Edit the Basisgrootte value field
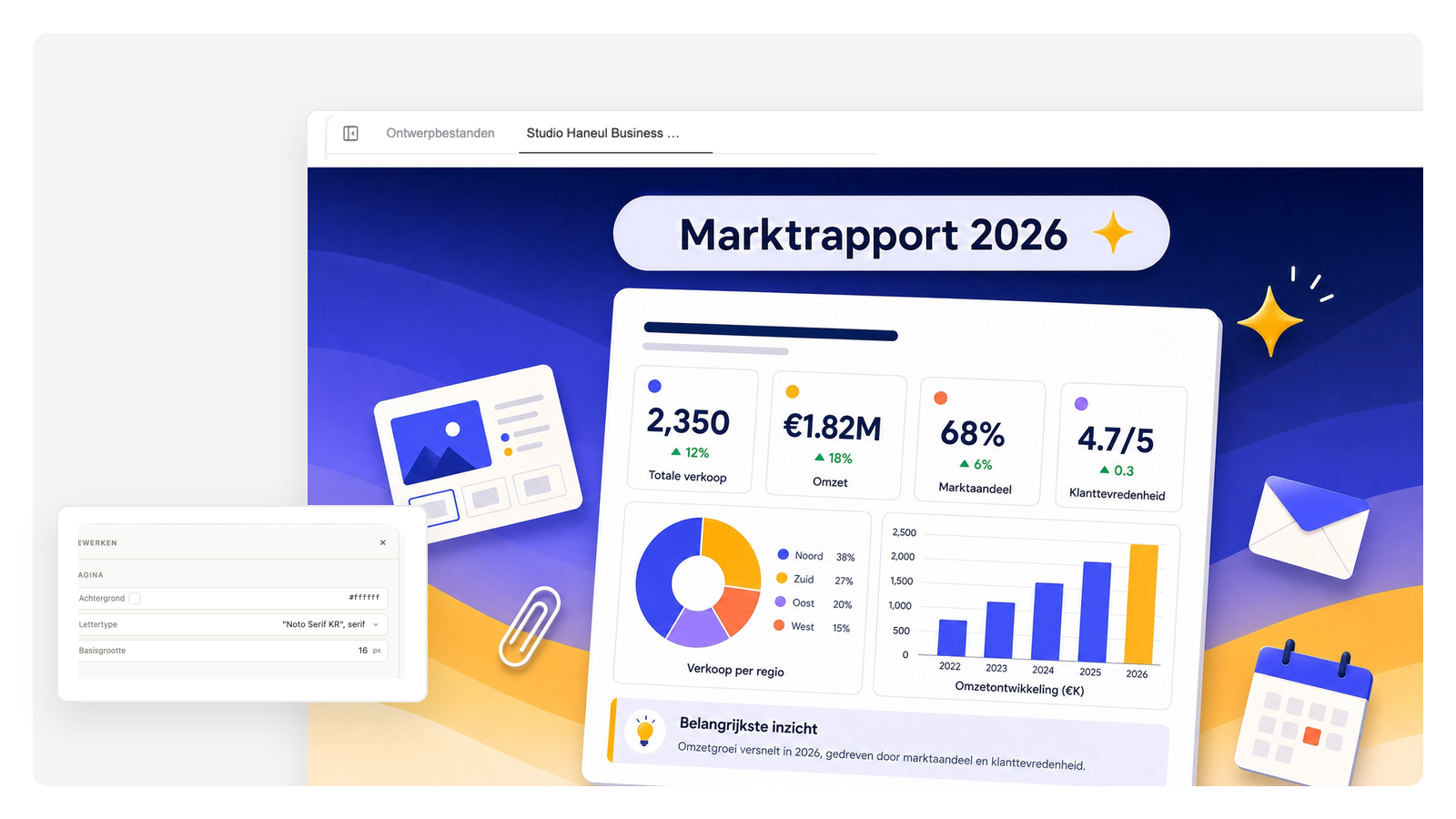1456x819 pixels. [233, 651]
